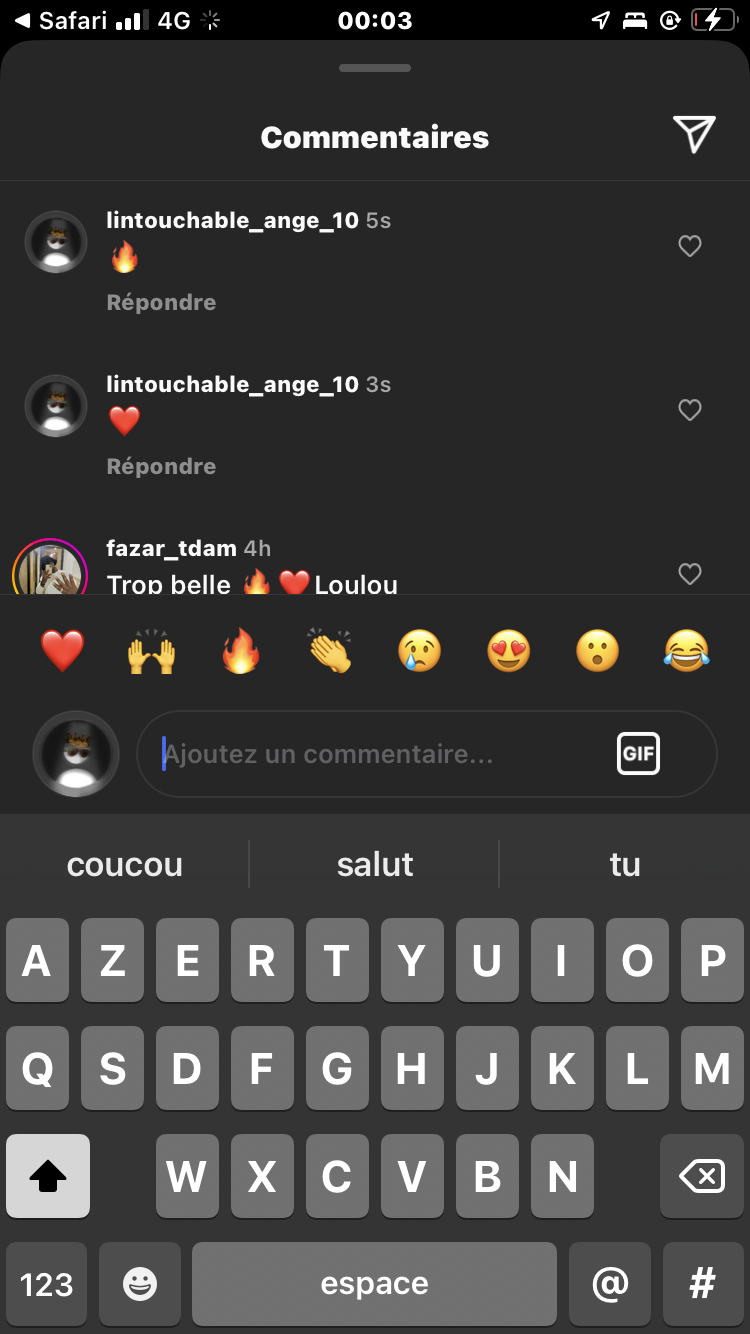Insert the raised hands quick emoji

pos(152,652)
